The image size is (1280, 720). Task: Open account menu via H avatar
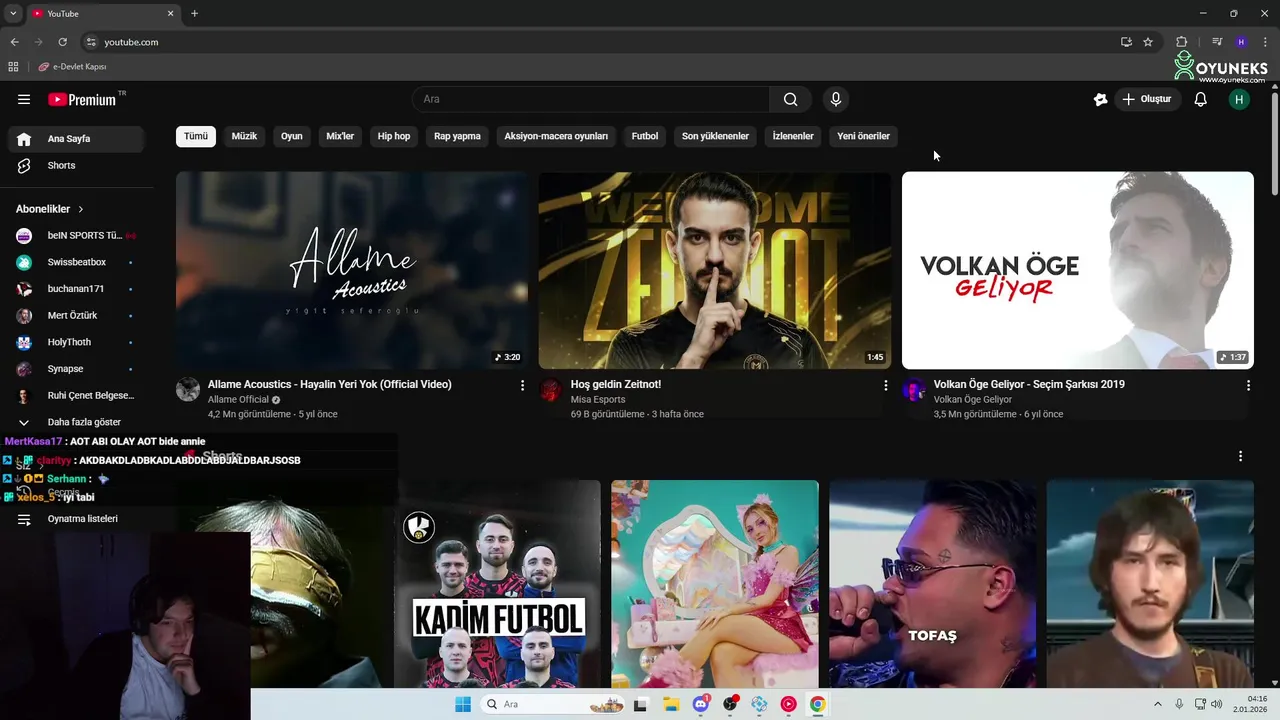point(1239,99)
